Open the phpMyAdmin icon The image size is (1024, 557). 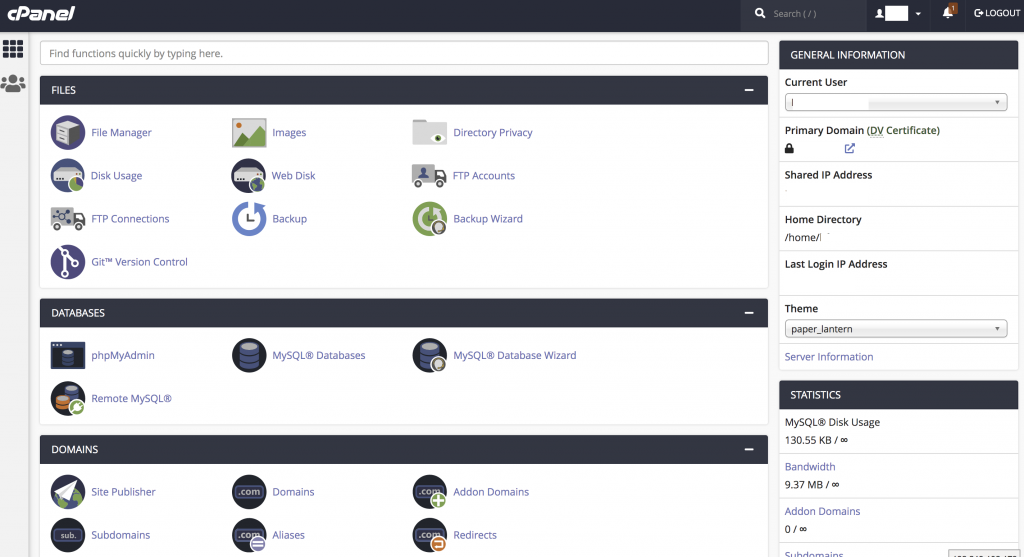point(68,355)
